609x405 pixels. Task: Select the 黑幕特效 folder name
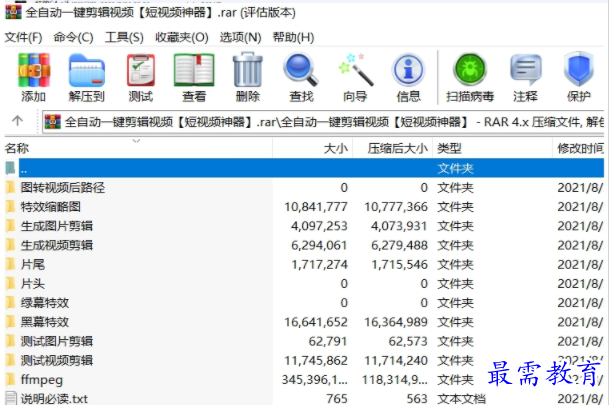[x=45, y=322]
